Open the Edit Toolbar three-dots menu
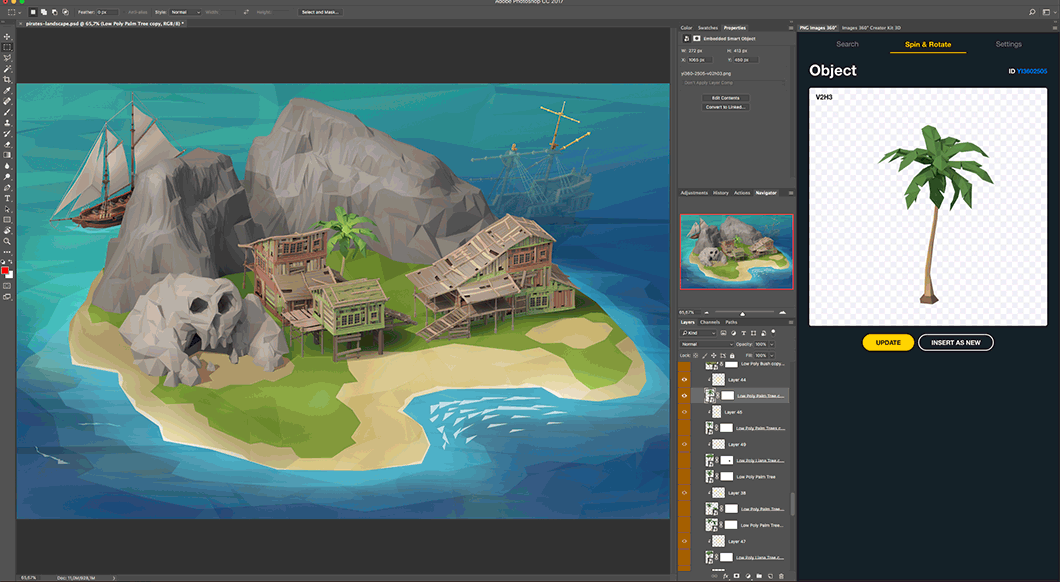 point(7,252)
